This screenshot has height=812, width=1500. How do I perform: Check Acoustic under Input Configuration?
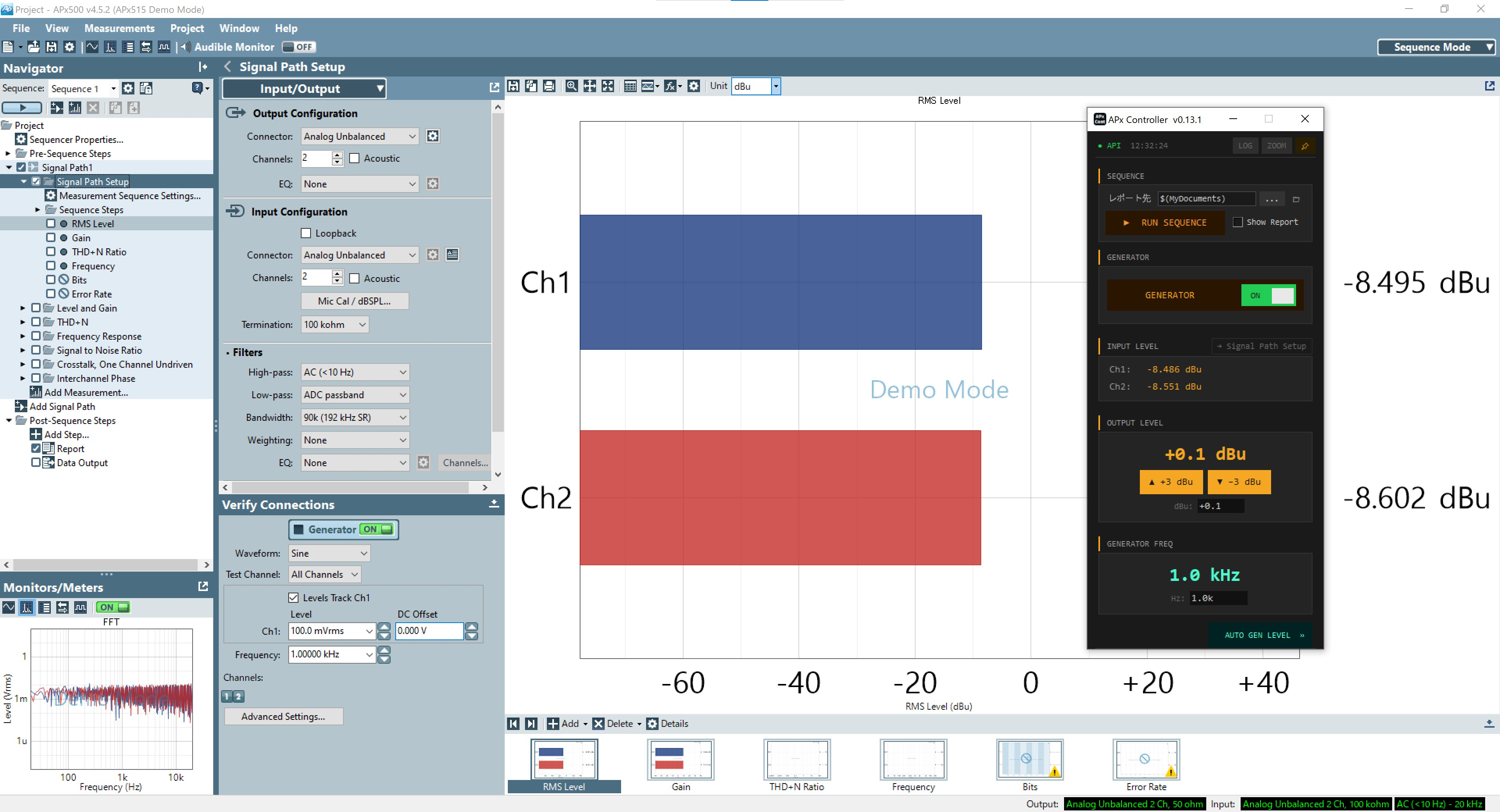(354, 278)
